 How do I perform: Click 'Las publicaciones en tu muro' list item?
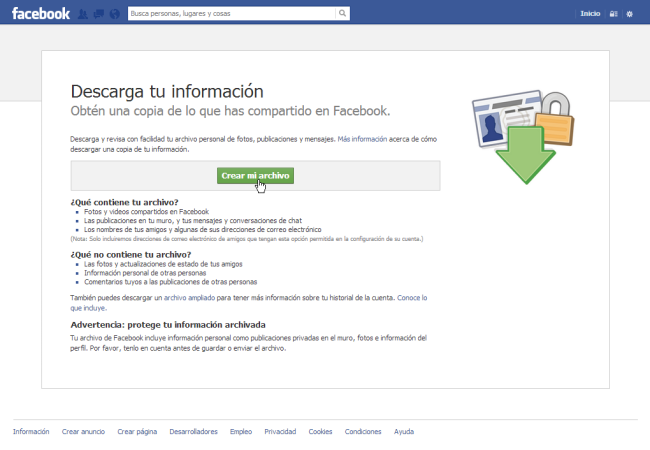coord(193,220)
